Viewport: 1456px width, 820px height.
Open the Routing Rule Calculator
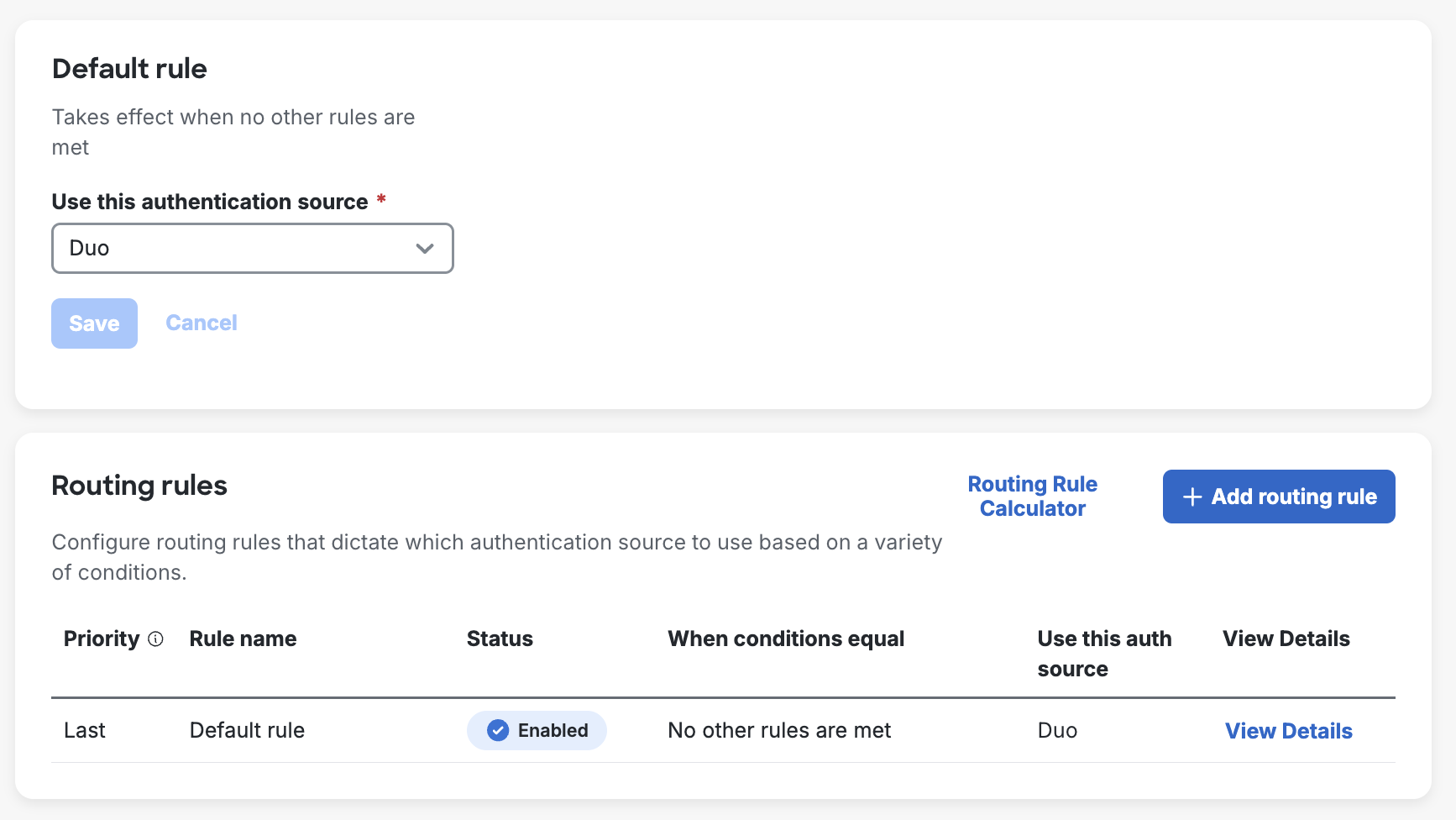click(x=1032, y=497)
